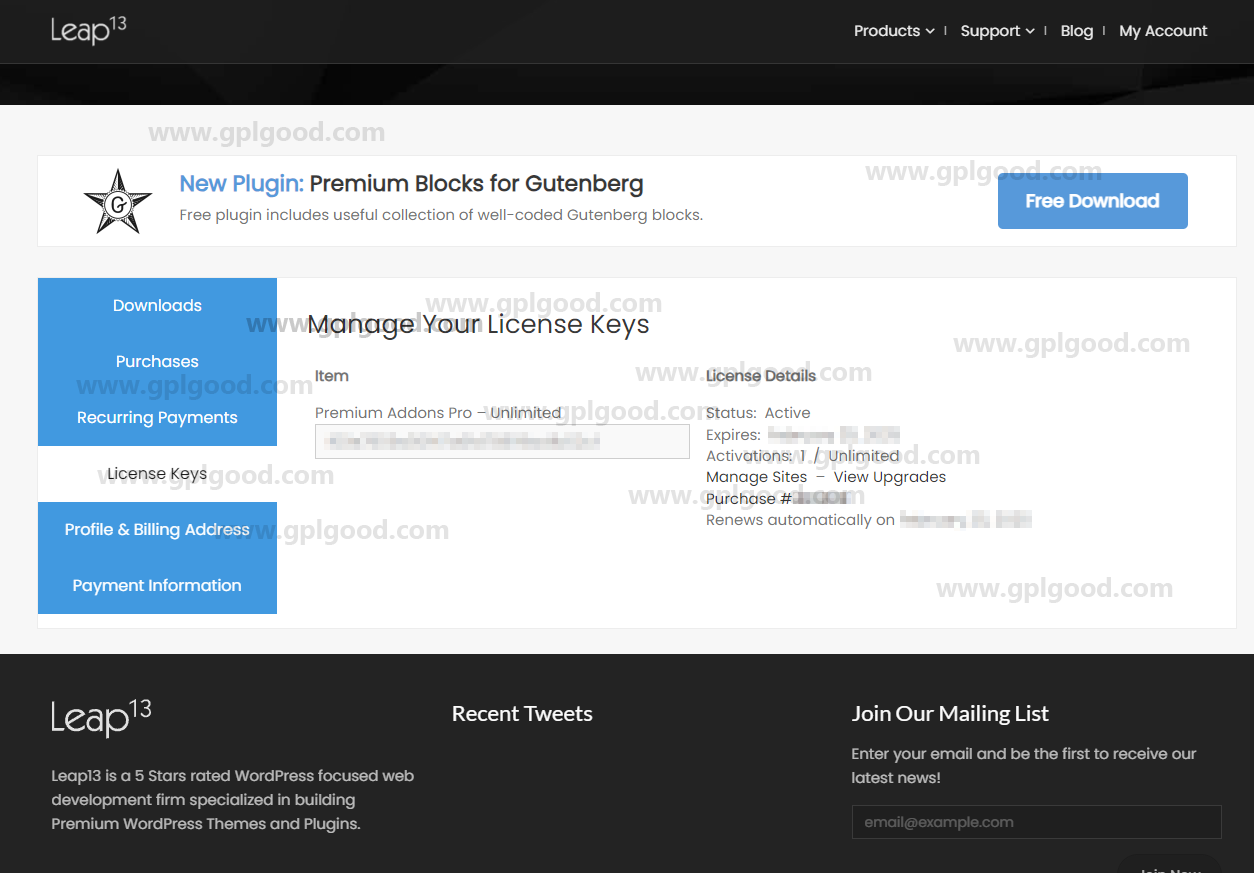Click the "License Details" column header

point(761,376)
